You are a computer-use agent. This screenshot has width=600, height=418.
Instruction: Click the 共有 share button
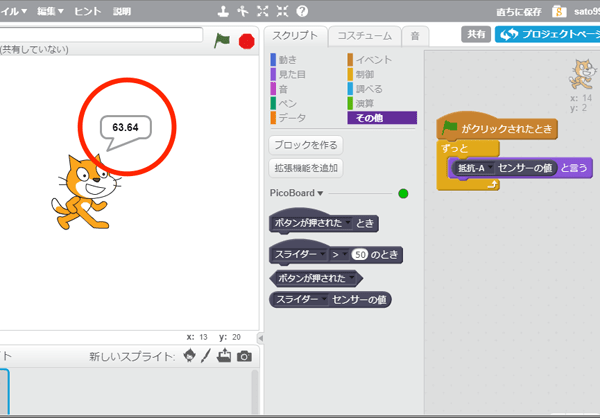coord(476,34)
